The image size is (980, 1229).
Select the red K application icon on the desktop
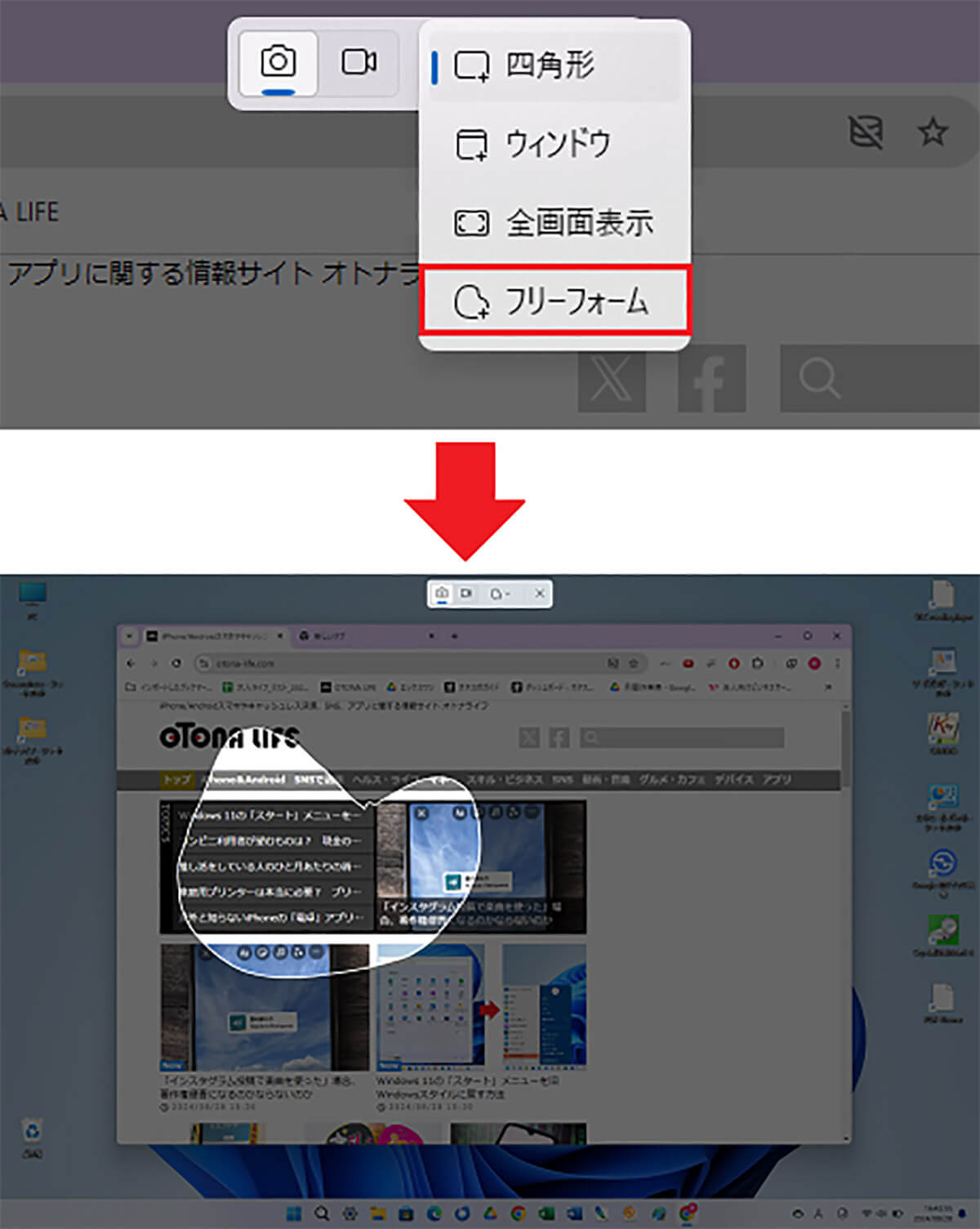pyautogui.click(x=943, y=733)
